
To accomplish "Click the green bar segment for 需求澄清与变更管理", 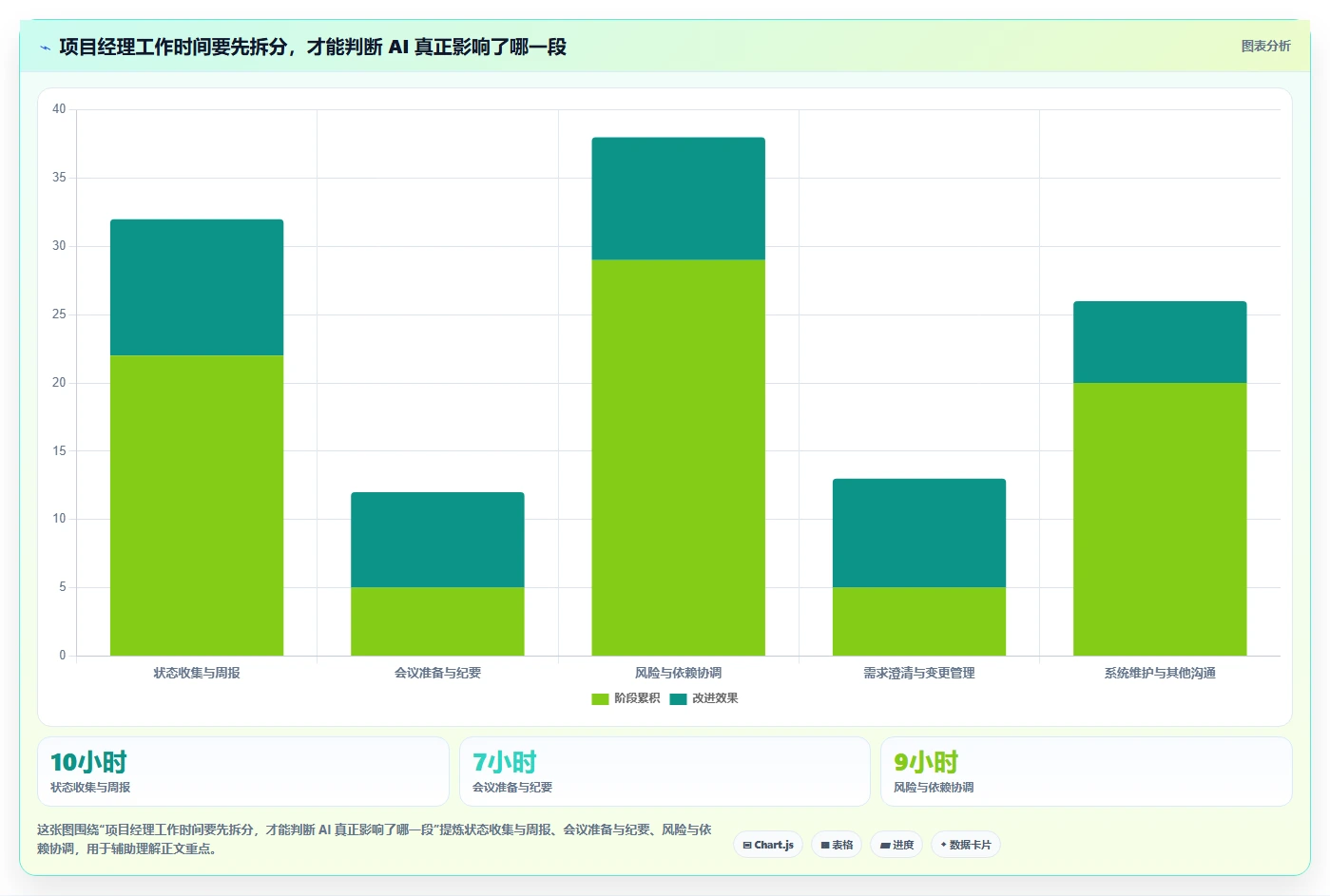I will (919, 621).
